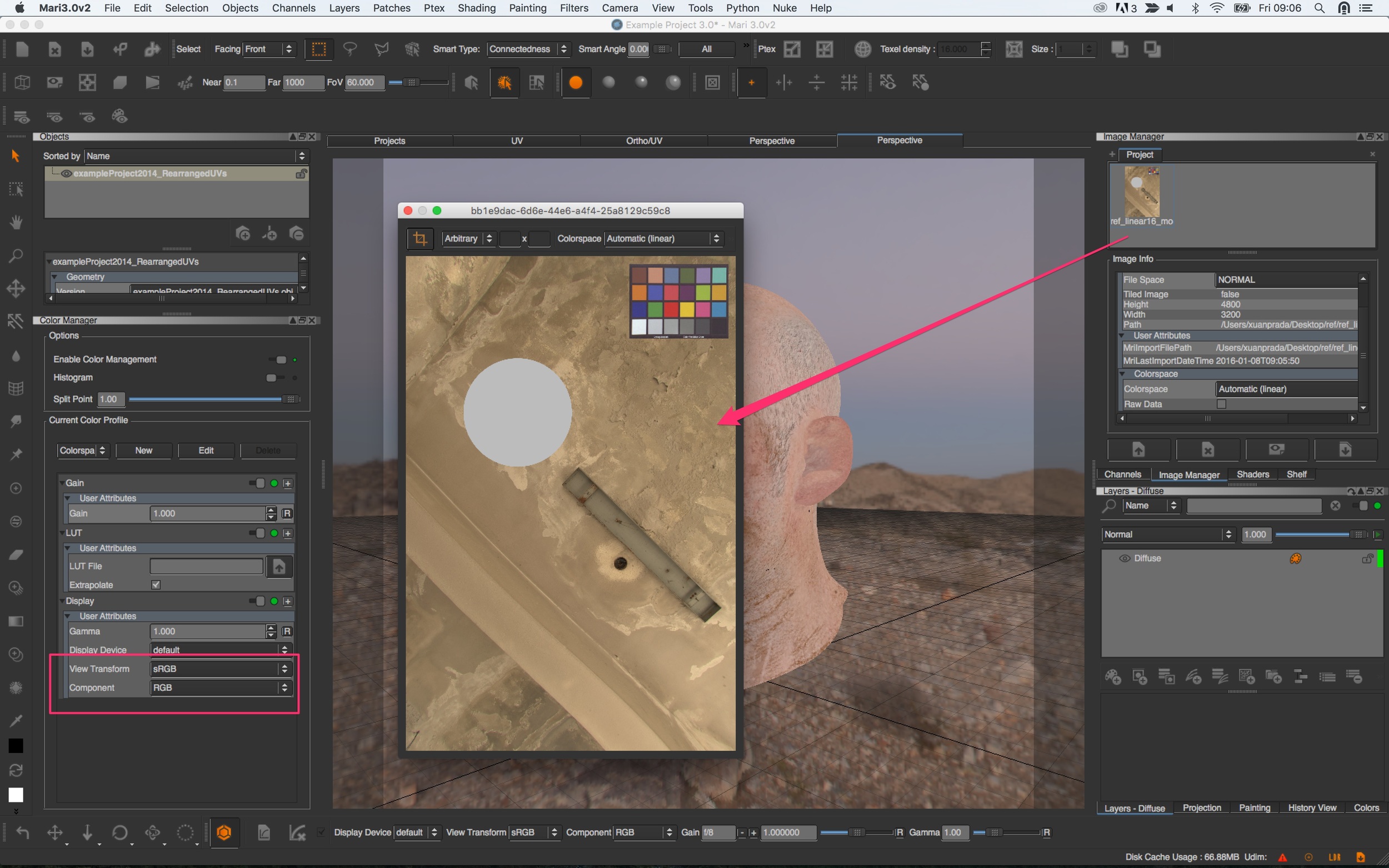Open the View Transform sRGB dropdown in Color Manager
Viewport: 1389px width, 868px height.
pos(221,669)
